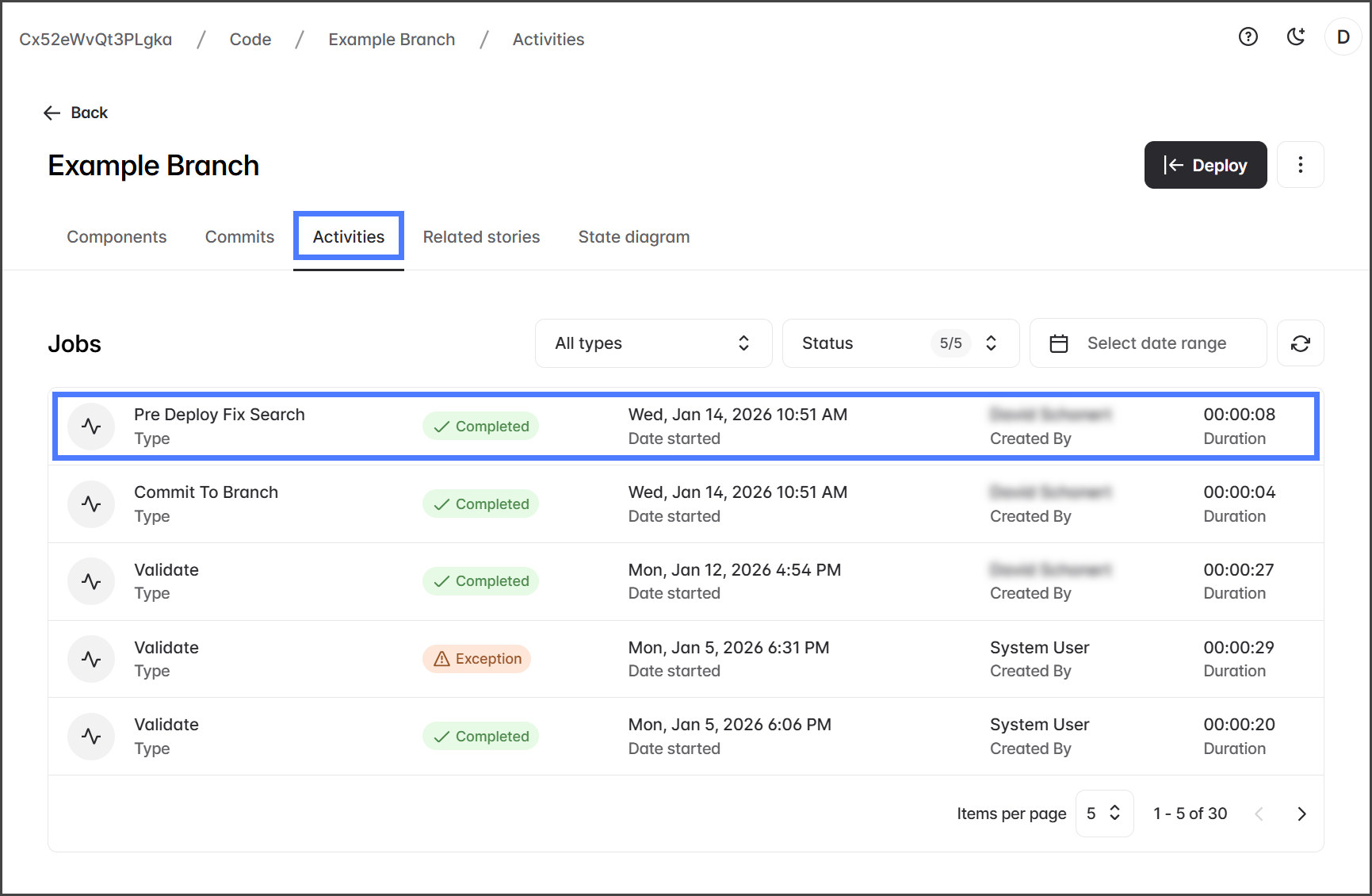This screenshot has width=1372, height=896.
Task: Select the Components tab
Action: (117, 237)
